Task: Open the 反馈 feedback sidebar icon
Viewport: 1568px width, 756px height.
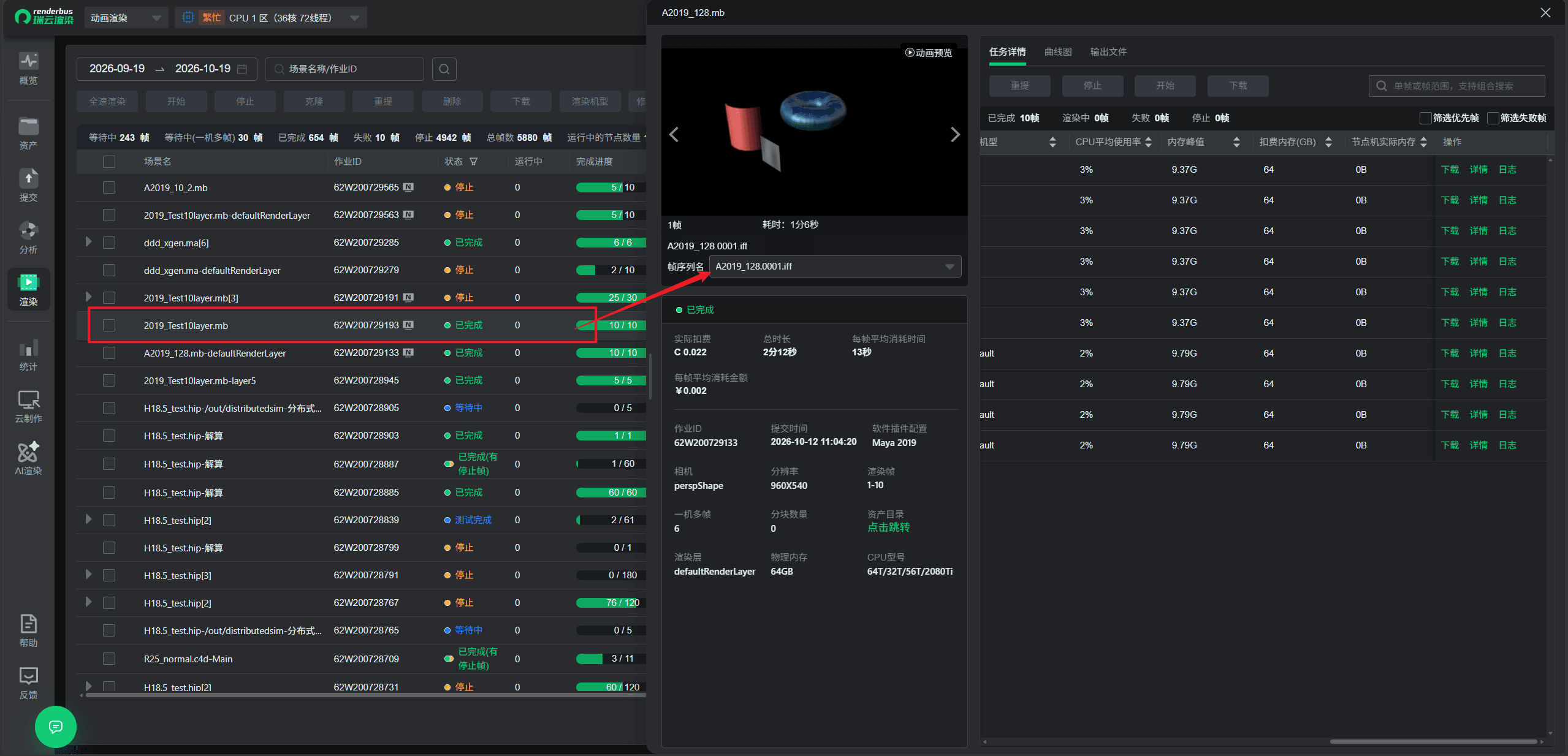Action: click(x=28, y=682)
